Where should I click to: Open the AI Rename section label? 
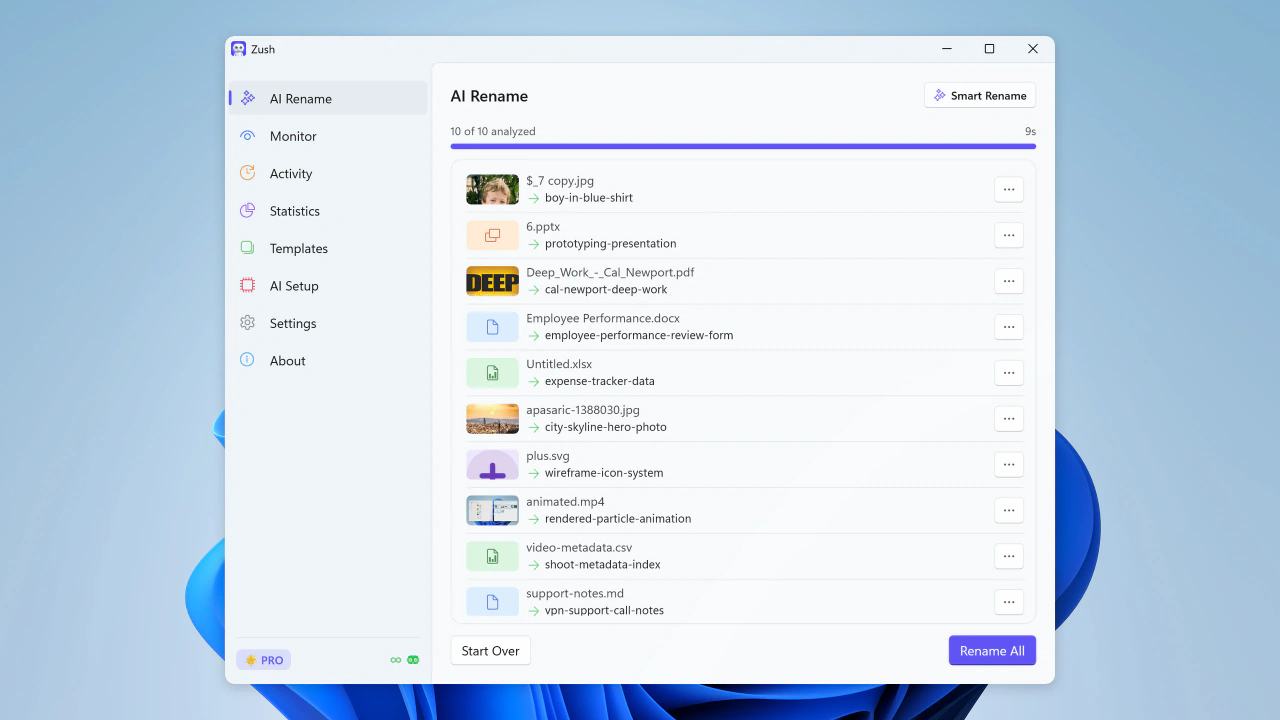pos(301,99)
